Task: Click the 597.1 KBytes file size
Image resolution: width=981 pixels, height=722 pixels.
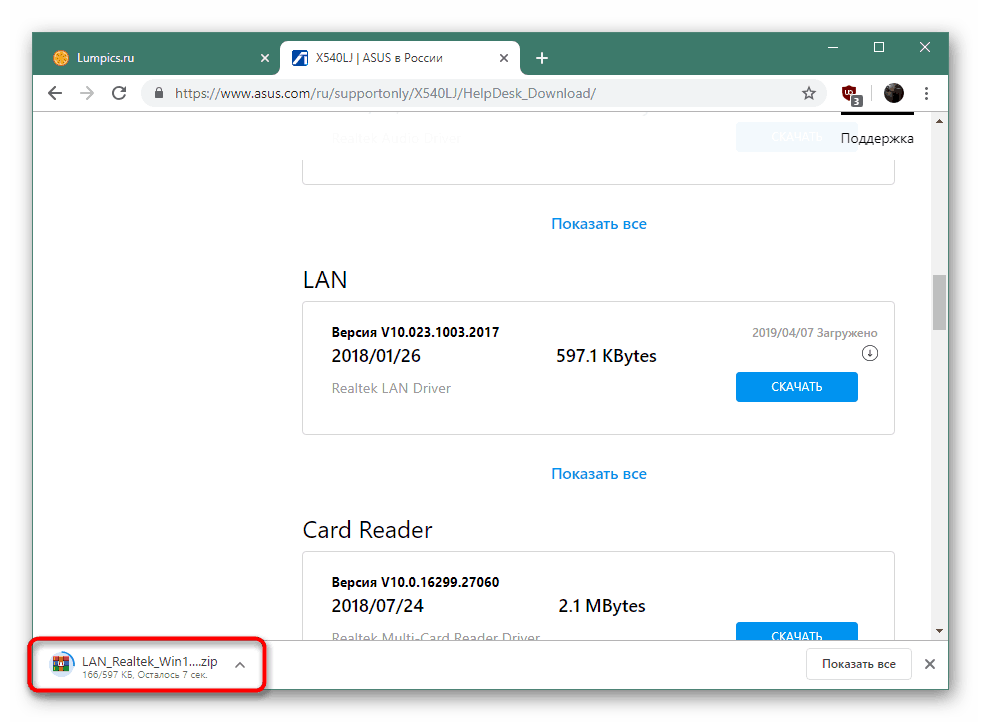Action: pos(606,356)
